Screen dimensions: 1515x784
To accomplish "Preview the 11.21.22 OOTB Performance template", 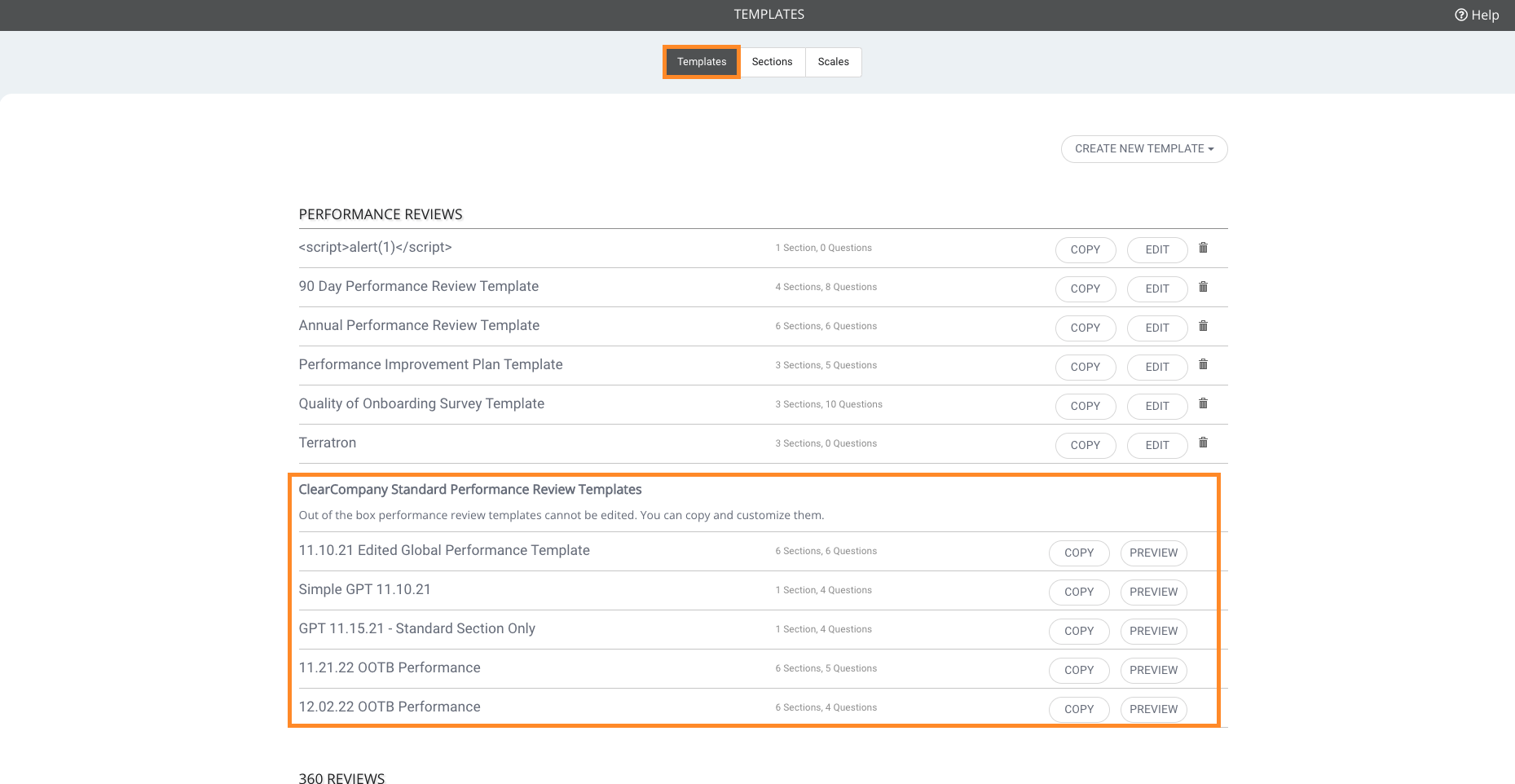I will (x=1154, y=671).
